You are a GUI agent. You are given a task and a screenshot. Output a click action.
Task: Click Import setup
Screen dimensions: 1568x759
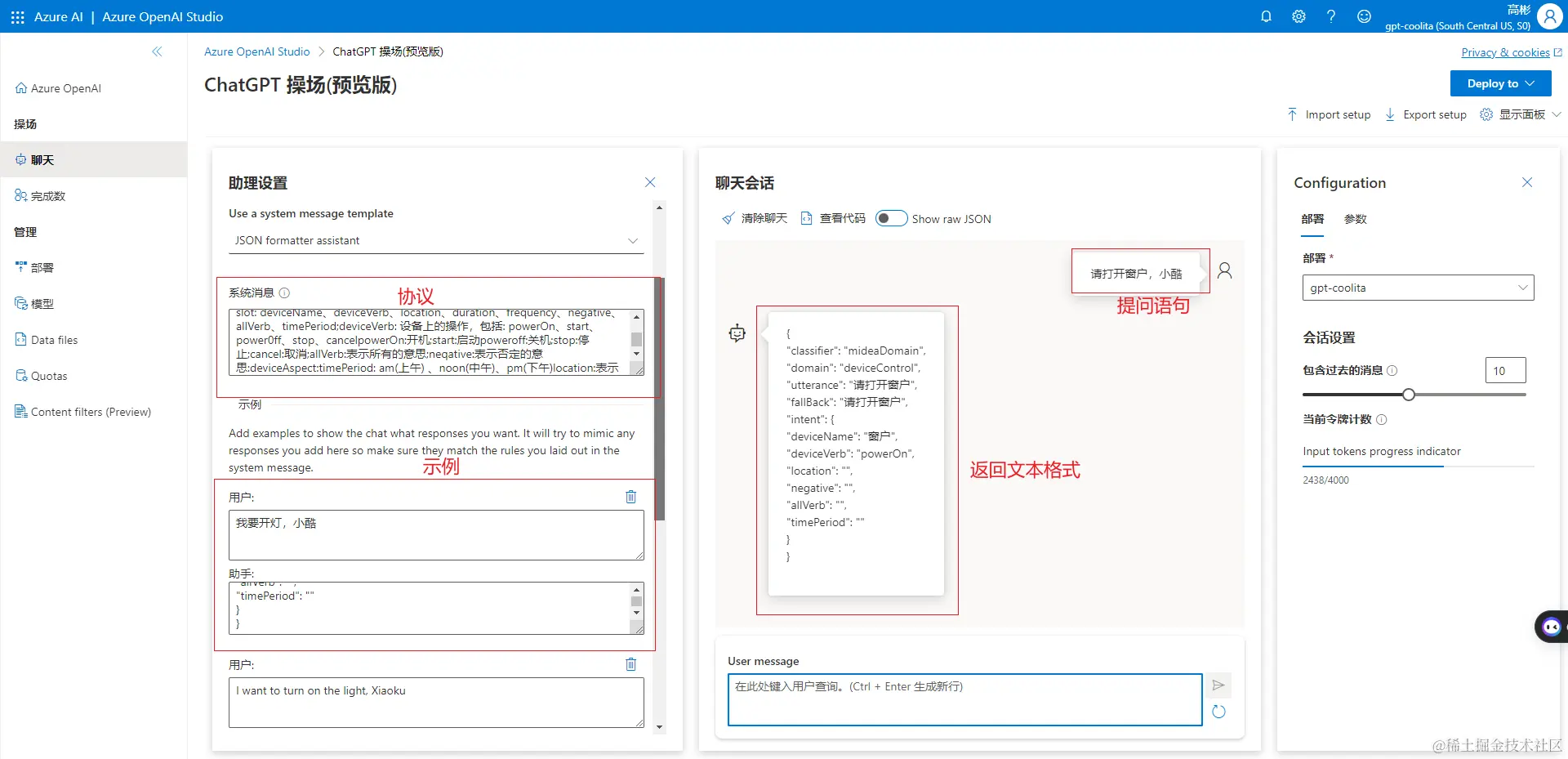pos(1329,114)
